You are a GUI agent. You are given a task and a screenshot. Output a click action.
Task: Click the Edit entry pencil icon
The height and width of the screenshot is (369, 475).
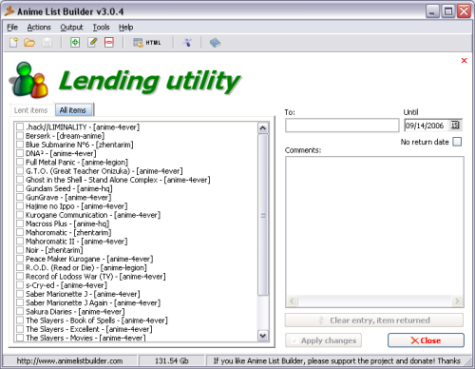click(x=92, y=42)
